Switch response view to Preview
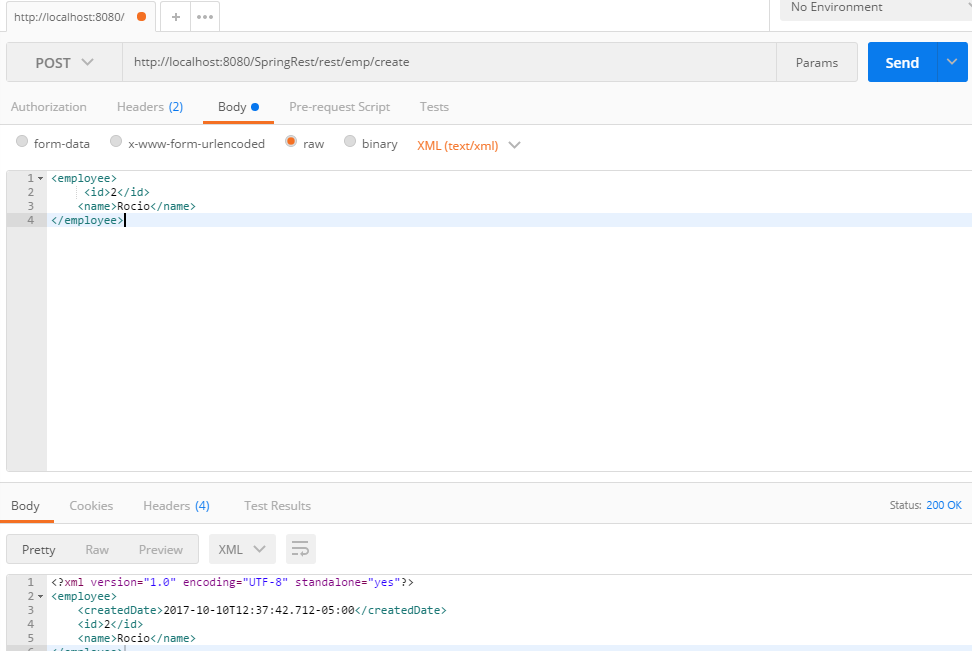The width and height of the screenshot is (972, 651). coord(161,550)
